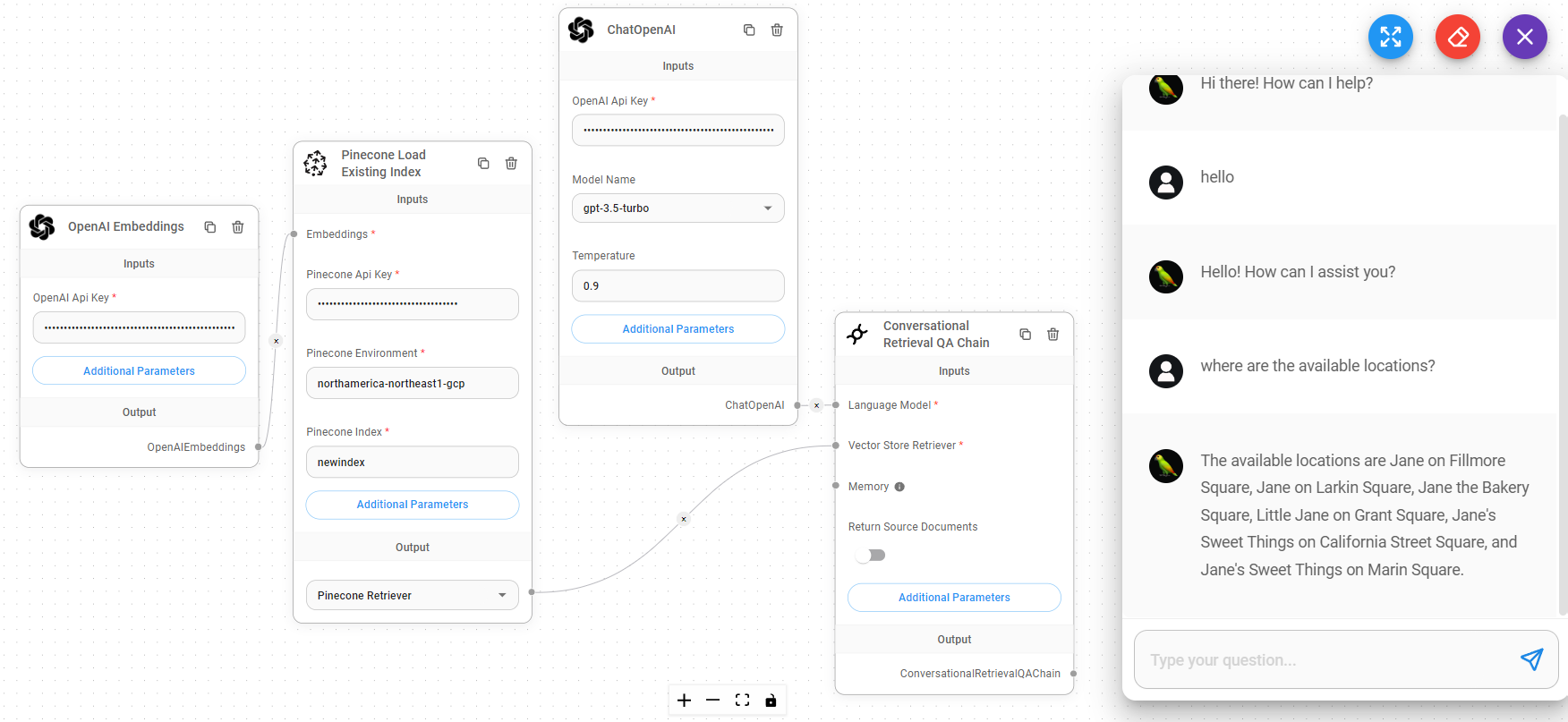The image size is (1568, 722).
Task: Show the Memory info tooltip icon
Action: (899, 487)
